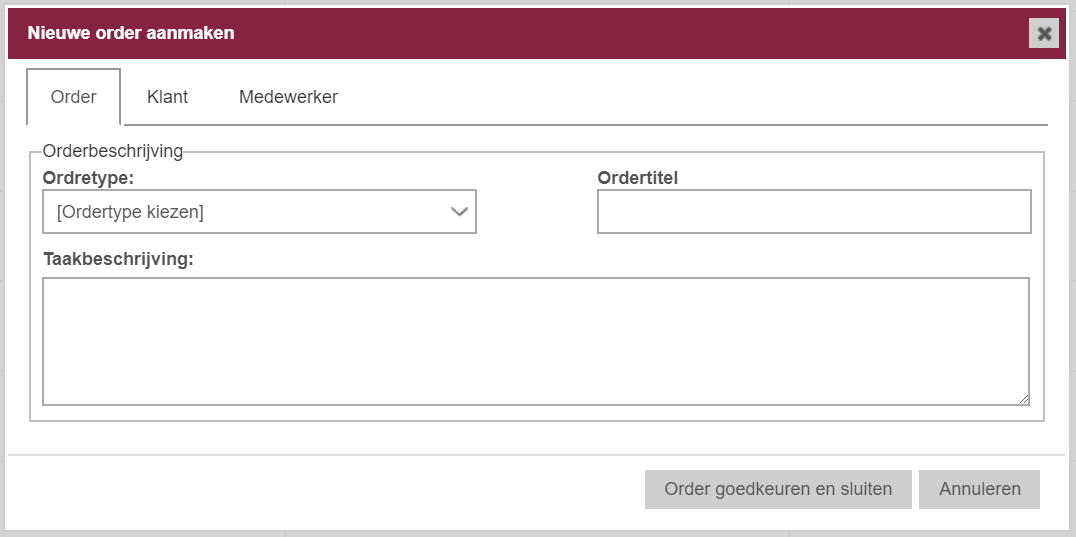Screen dimensions: 1076x537
Task: Click the Nieuwe order aanmaken title text
Action: pyautogui.click(x=130, y=33)
